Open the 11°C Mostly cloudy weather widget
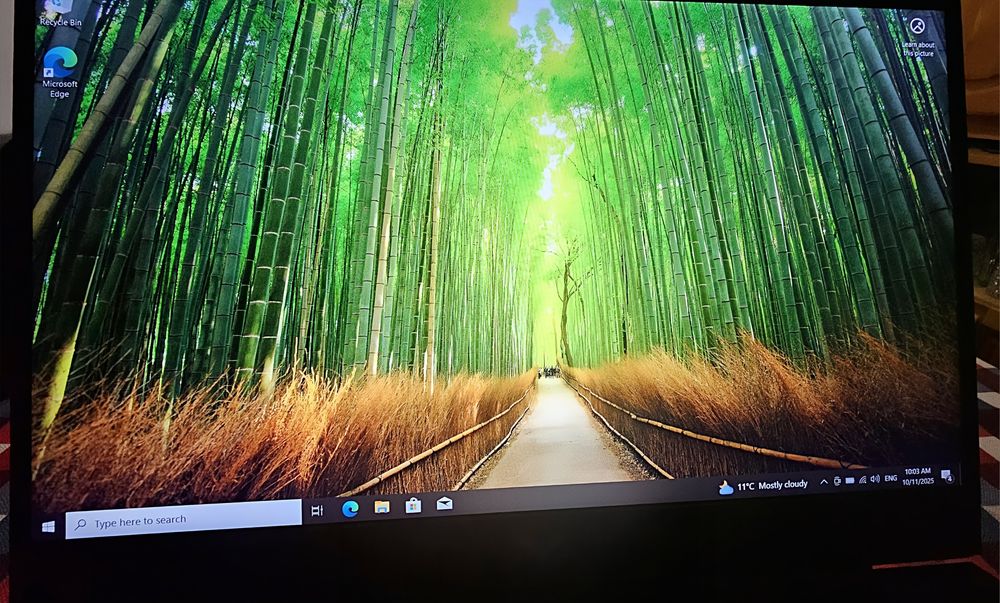 click(763, 486)
